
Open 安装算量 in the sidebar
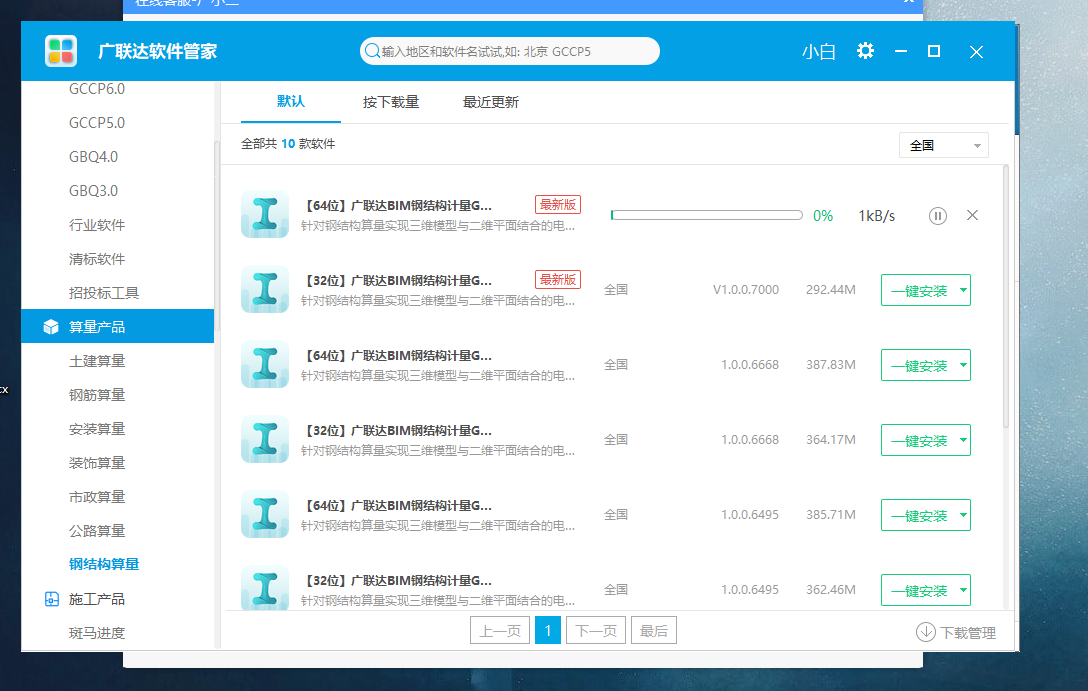96,429
